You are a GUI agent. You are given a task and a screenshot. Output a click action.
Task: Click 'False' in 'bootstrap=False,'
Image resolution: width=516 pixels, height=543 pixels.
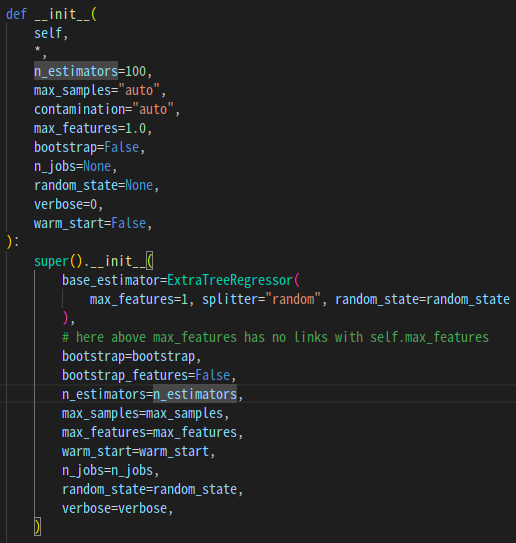[x=122, y=147]
